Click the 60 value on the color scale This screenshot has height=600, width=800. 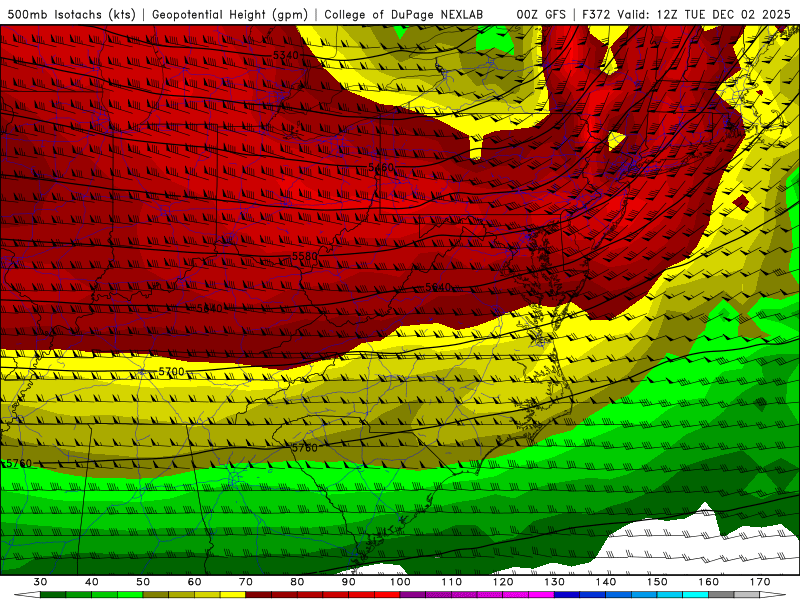(194, 582)
